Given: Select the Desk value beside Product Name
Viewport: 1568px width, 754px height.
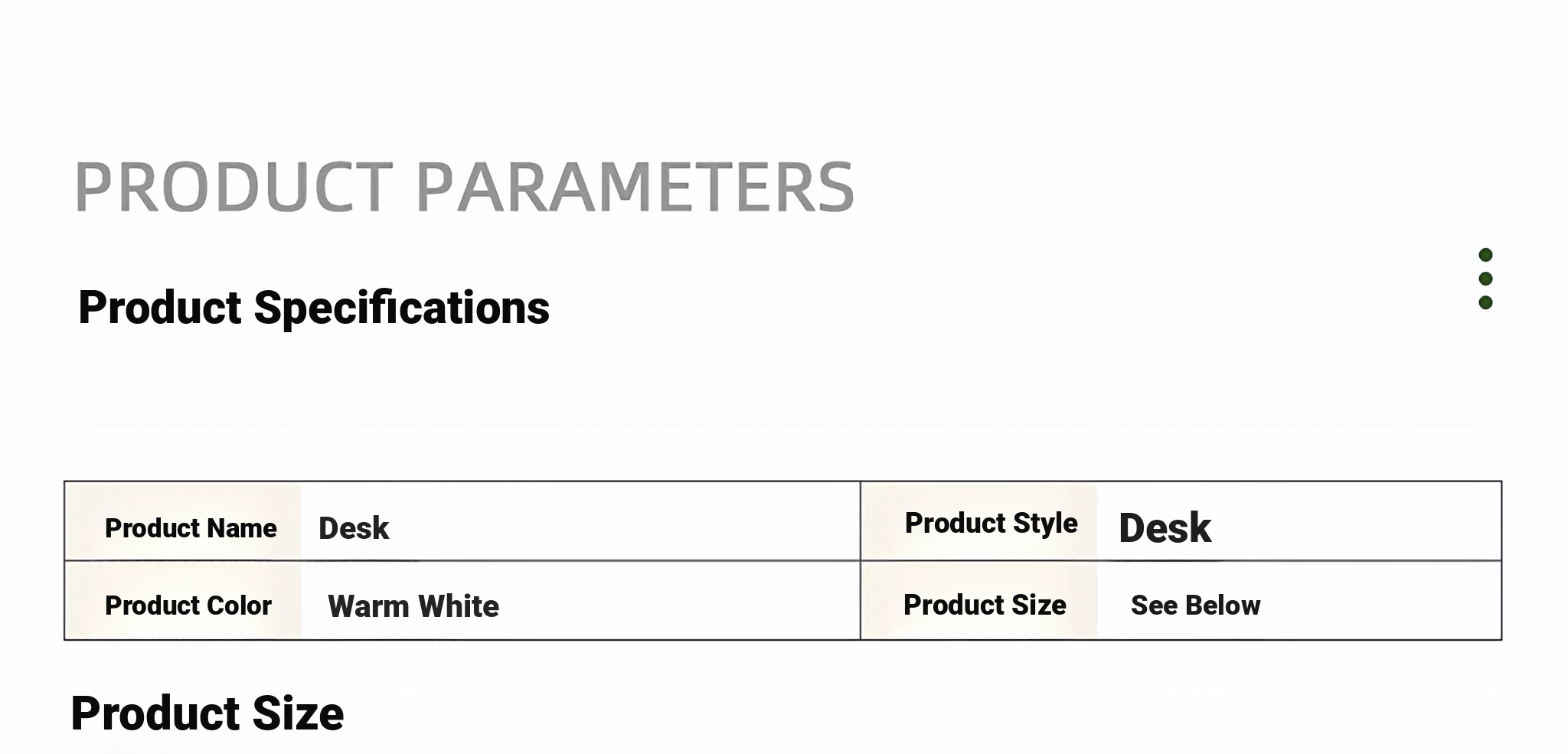Looking at the screenshot, I should point(354,528).
